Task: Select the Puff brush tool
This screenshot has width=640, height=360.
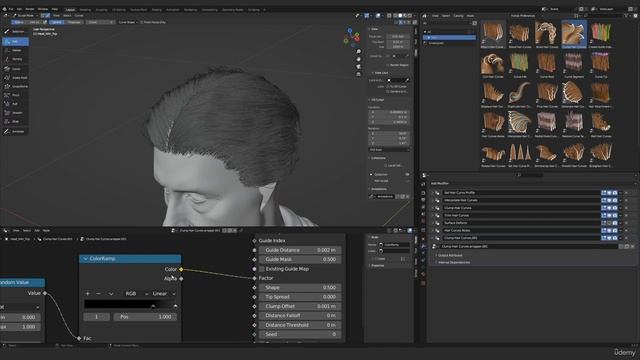Action: (15, 104)
